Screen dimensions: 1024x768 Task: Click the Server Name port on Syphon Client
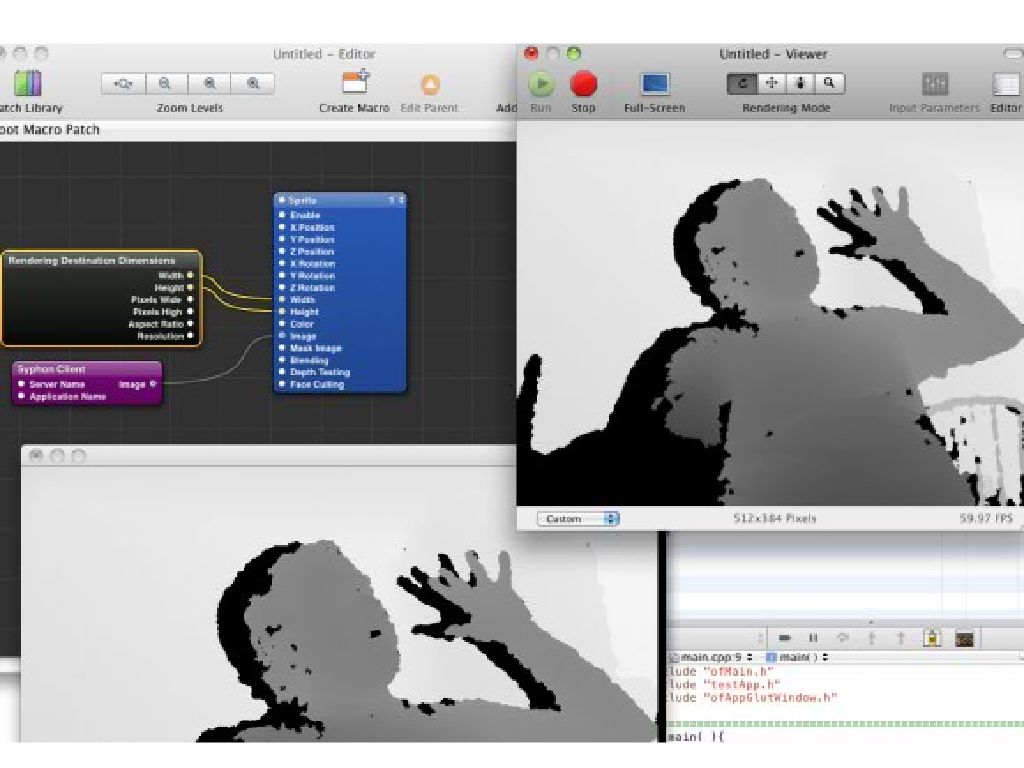tap(21, 384)
